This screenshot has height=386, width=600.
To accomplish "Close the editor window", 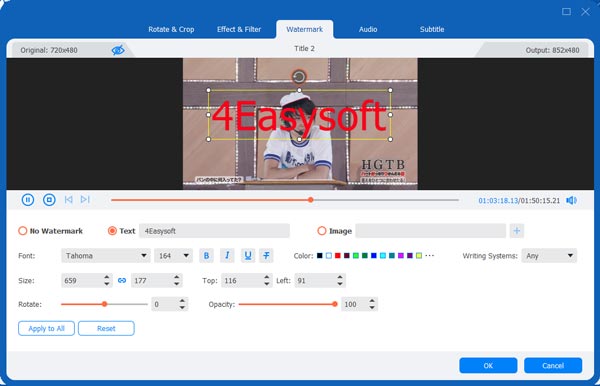I will [x=585, y=11].
